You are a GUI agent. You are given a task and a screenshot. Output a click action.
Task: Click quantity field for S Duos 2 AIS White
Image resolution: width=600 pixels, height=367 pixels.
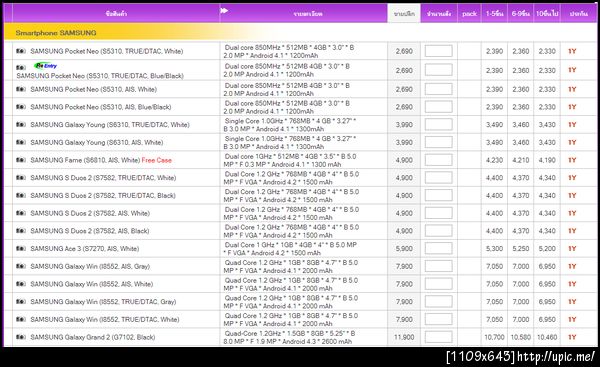pyautogui.click(x=439, y=213)
